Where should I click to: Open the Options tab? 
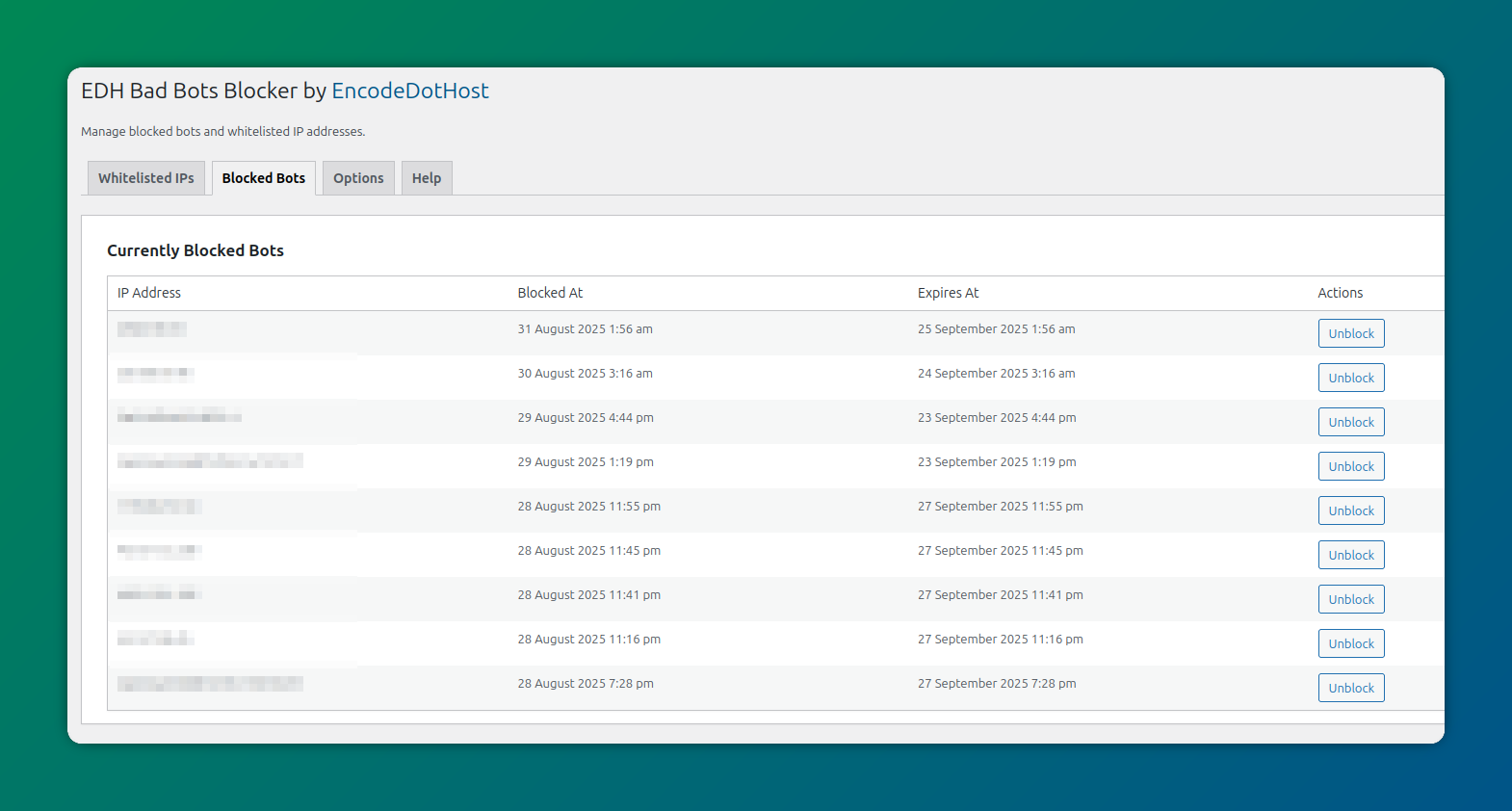pos(358,178)
